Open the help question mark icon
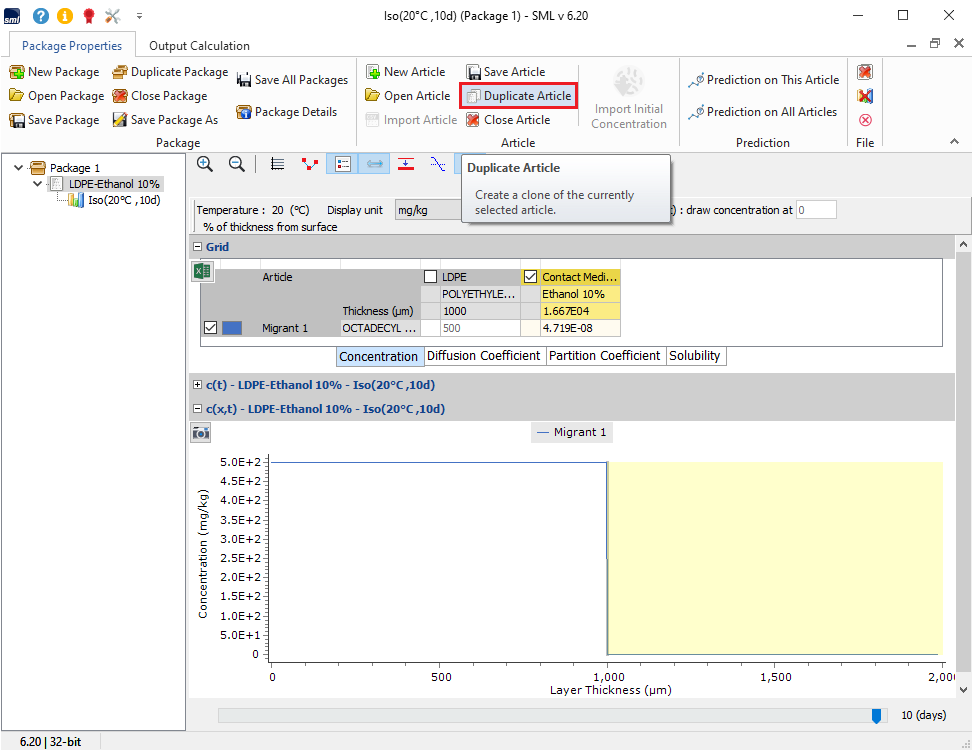The height and width of the screenshot is (751, 973). (40, 16)
